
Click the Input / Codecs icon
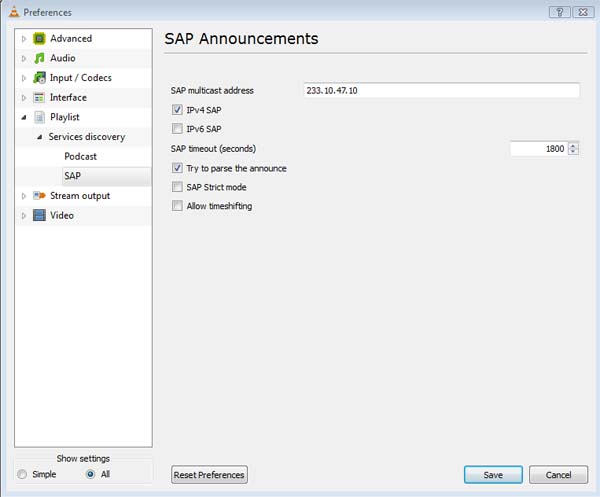point(39,78)
